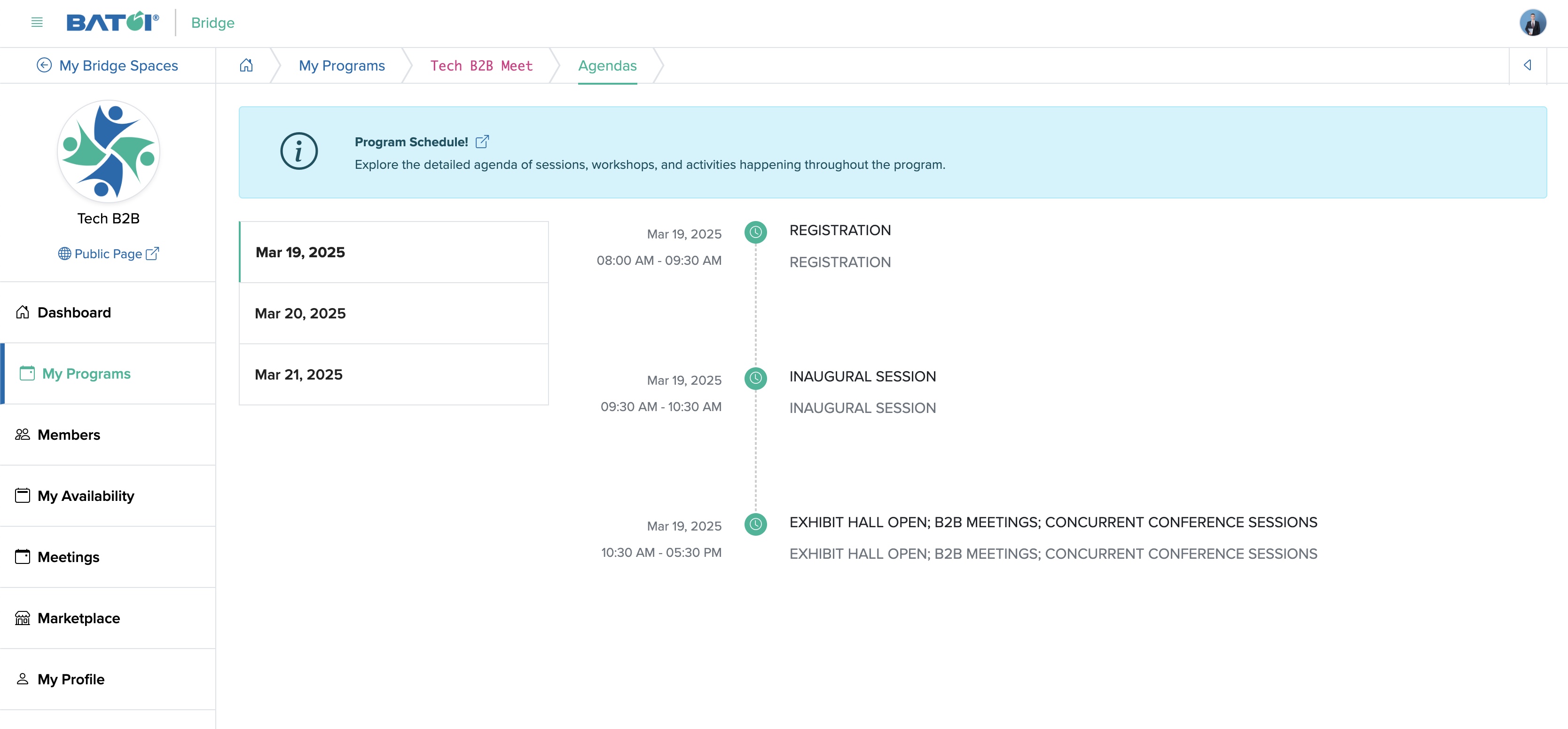
Task: Open My Profile in the sidebar
Action: click(x=108, y=679)
